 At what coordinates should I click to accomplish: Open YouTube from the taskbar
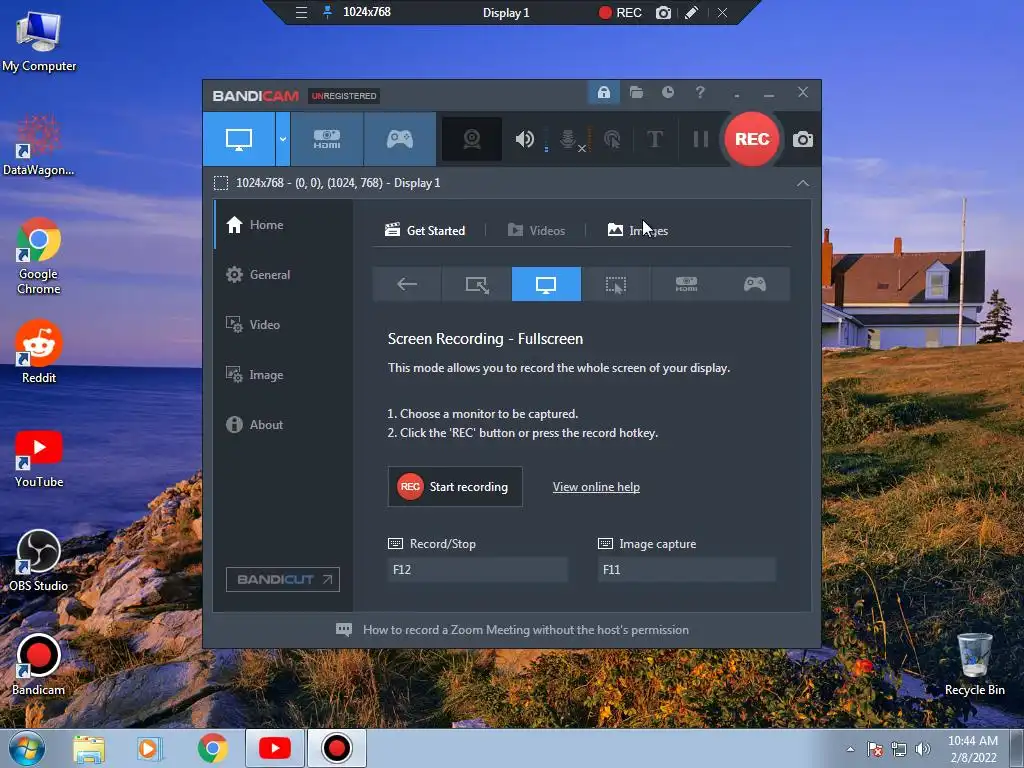(x=275, y=748)
